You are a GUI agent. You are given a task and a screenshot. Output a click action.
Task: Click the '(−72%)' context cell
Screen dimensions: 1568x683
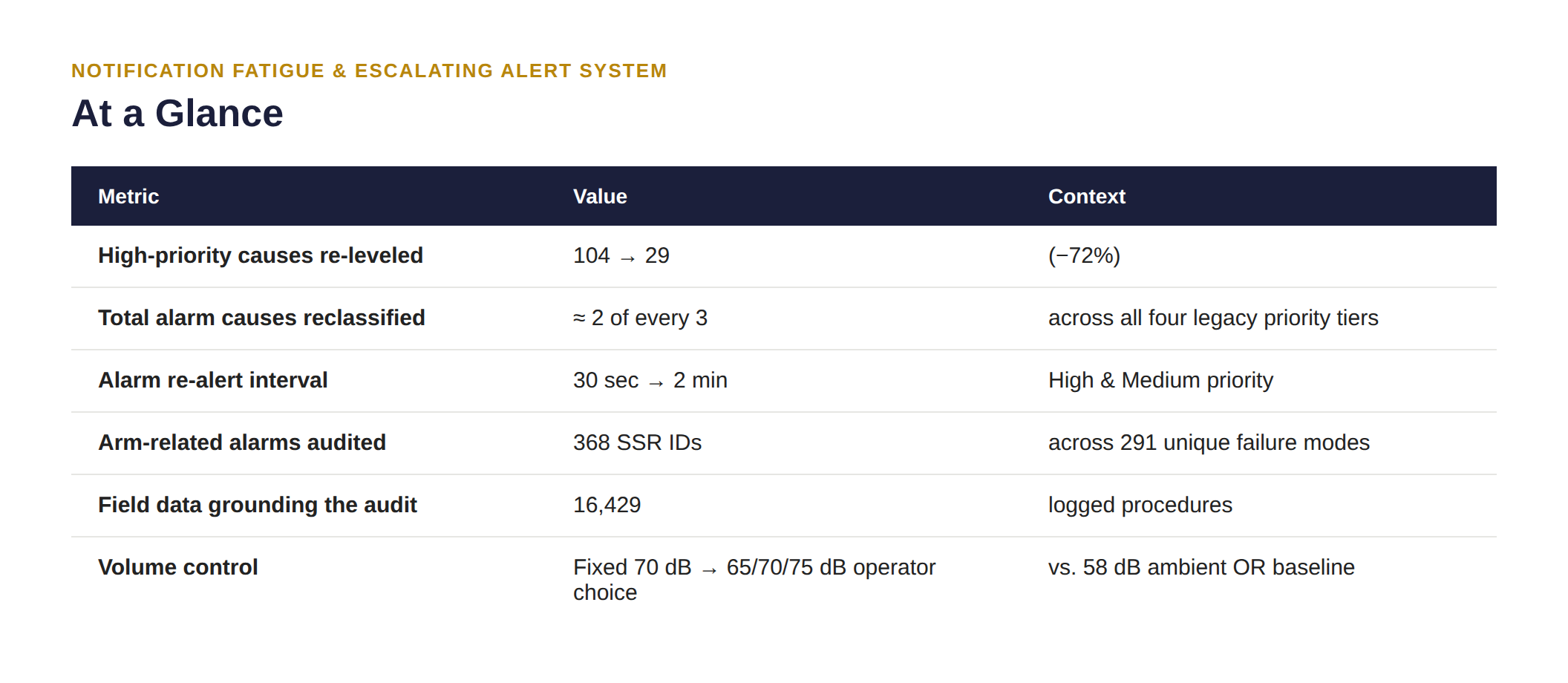pos(1084,255)
